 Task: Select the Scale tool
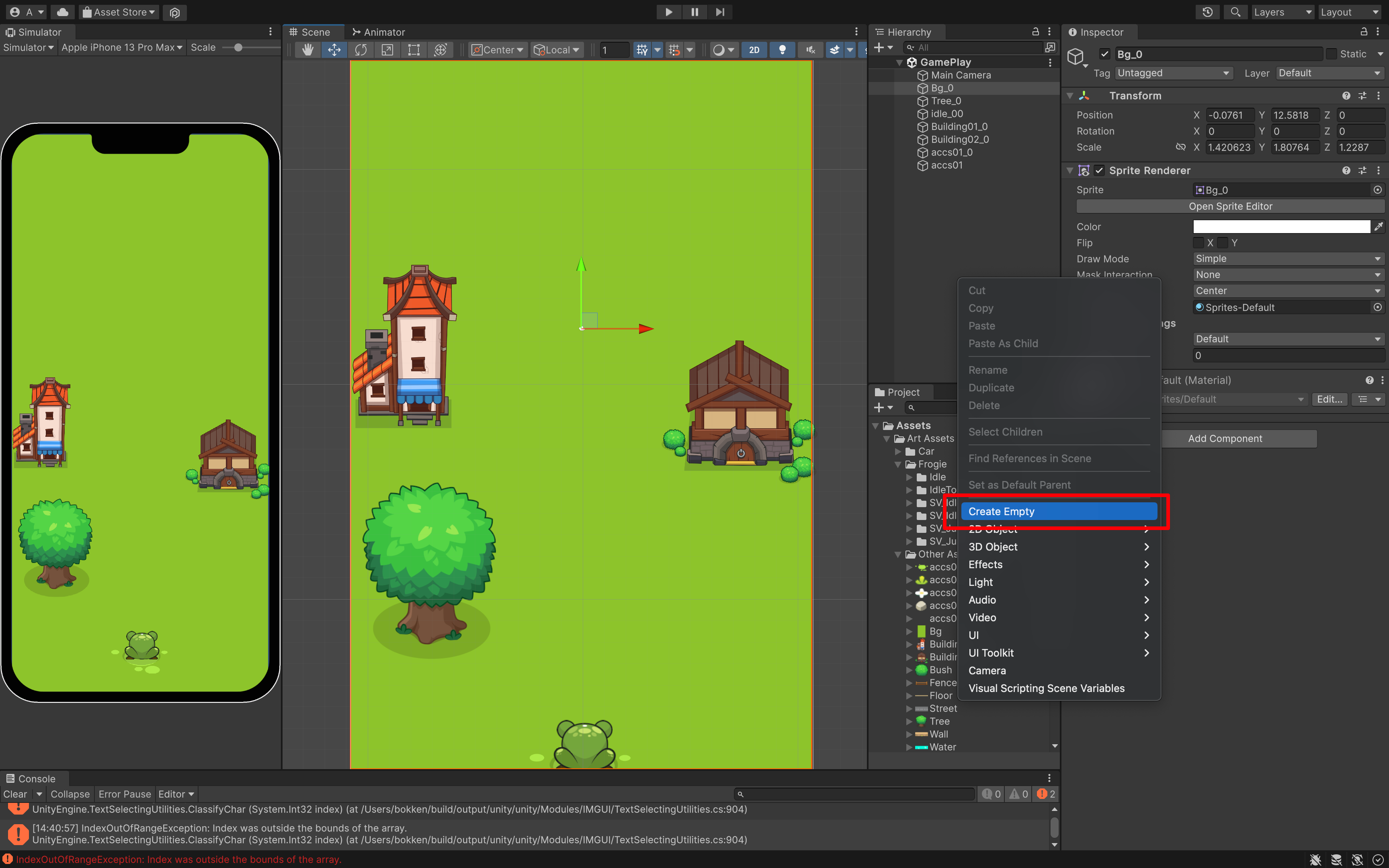[387, 50]
